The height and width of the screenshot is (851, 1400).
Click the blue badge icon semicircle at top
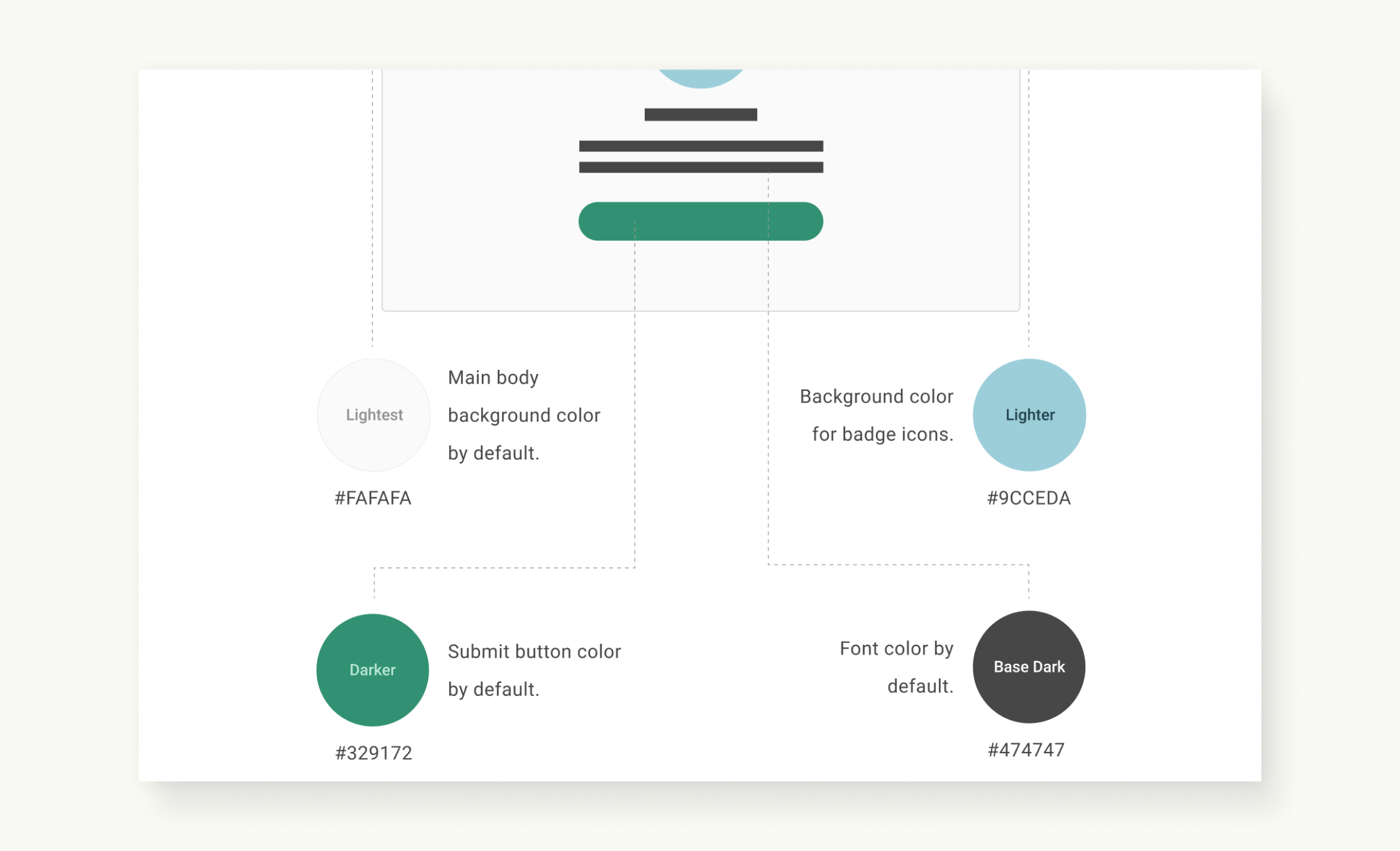click(701, 78)
